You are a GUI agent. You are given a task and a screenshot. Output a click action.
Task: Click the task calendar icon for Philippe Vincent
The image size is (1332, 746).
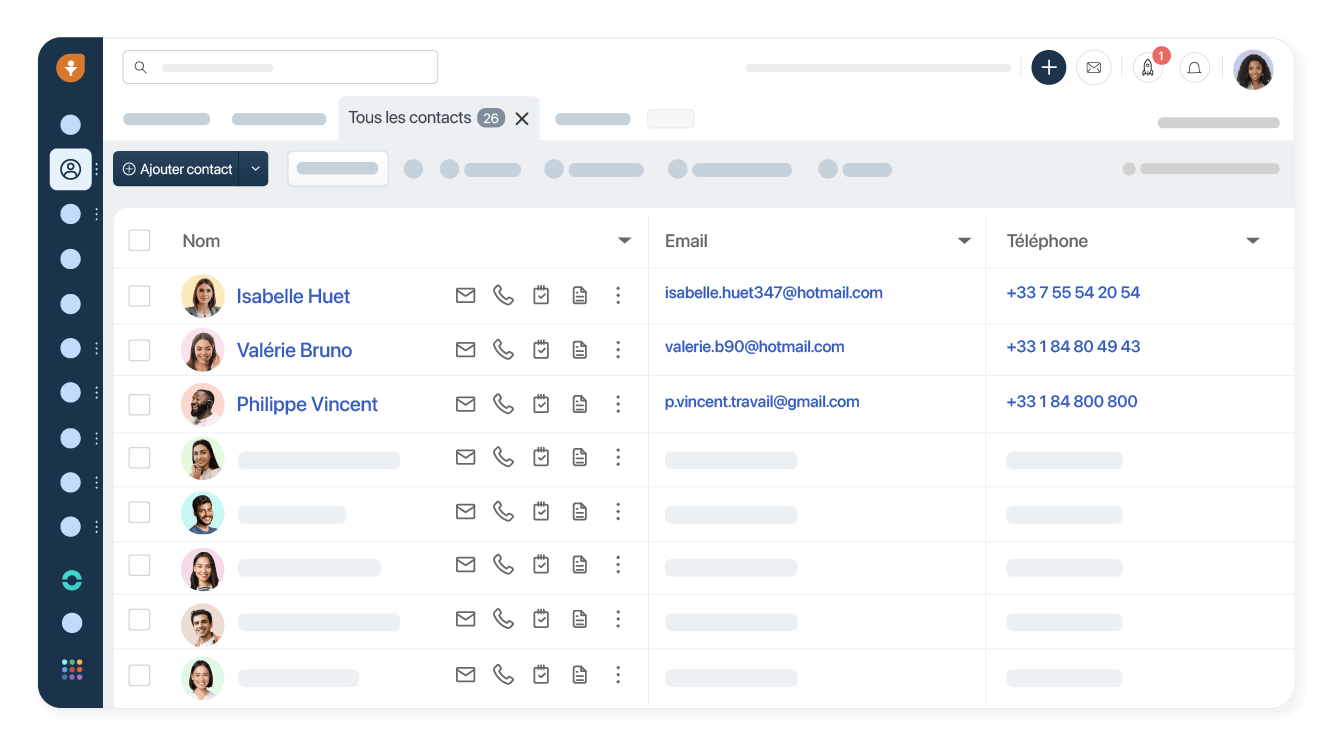[x=541, y=404]
